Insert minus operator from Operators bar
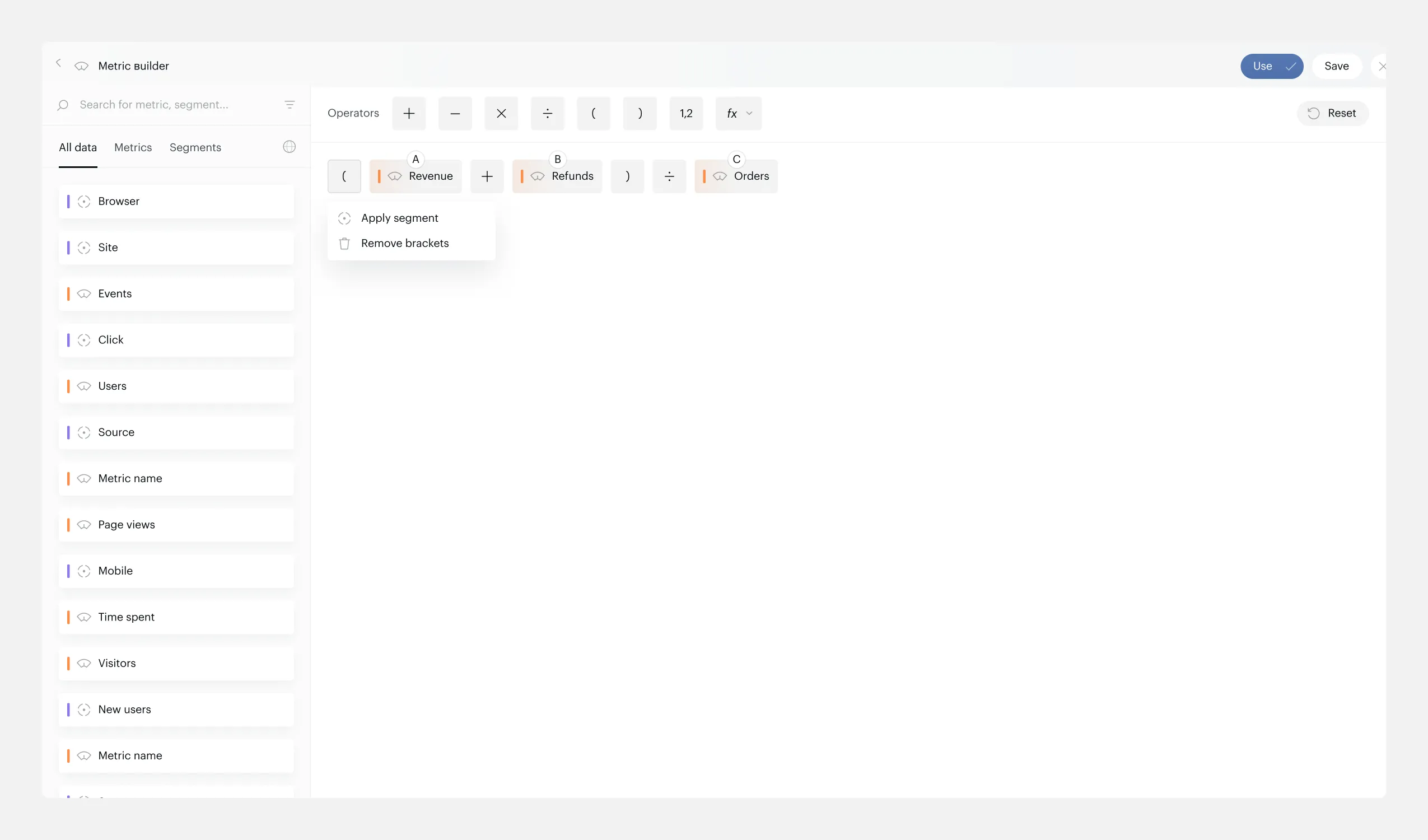 [455, 113]
